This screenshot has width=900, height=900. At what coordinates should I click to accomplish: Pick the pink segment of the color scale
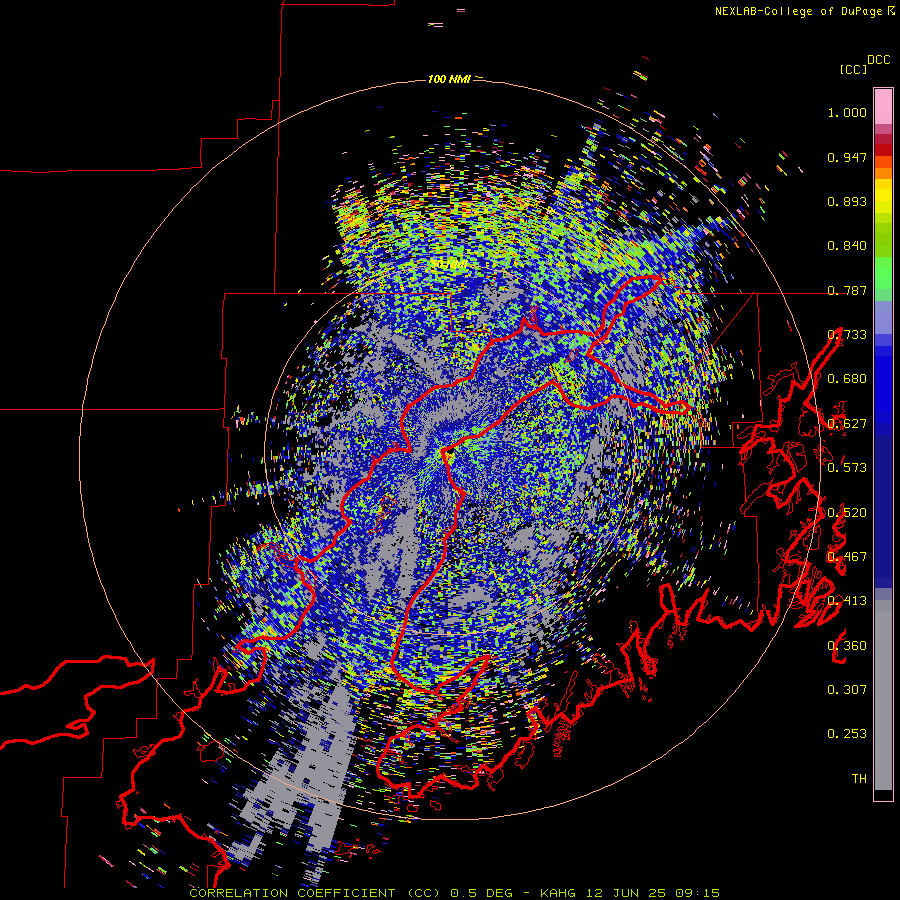(883, 107)
